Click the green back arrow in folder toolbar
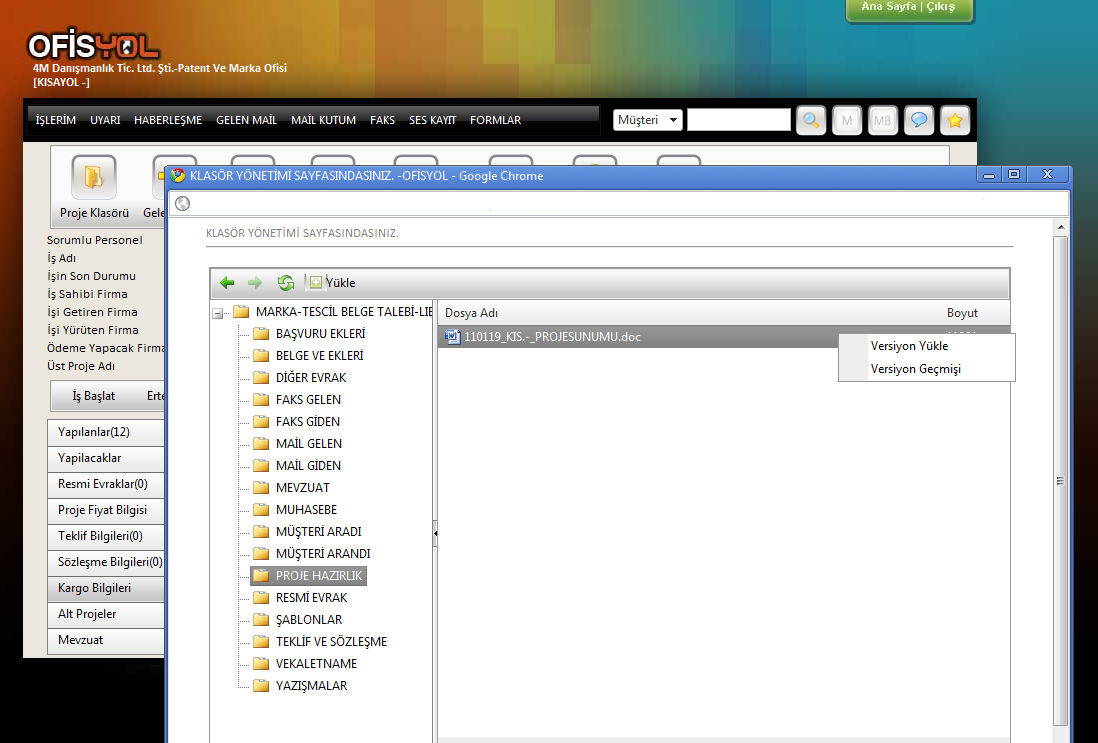This screenshot has width=1098, height=743. [x=228, y=283]
